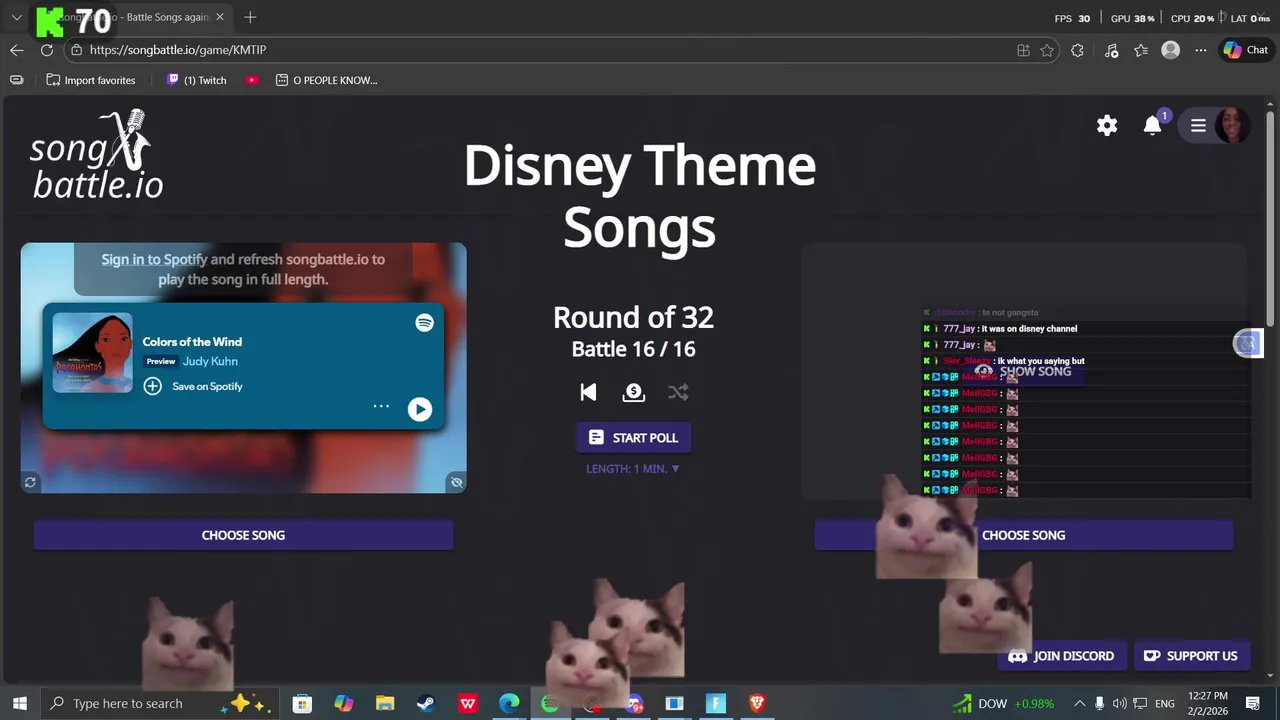The image size is (1280, 720).
Task: Open the media control music icon
Action: (1111, 50)
